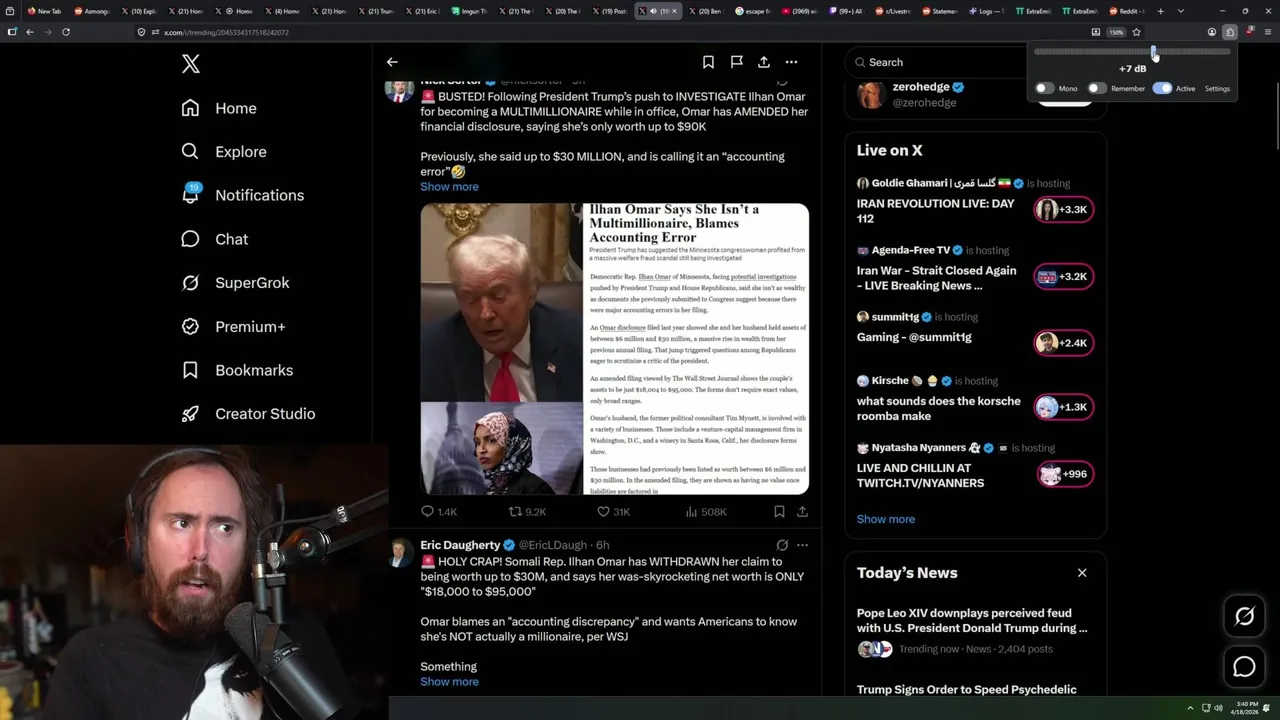Open Bookmarks in X sidebar

[x=237, y=370]
